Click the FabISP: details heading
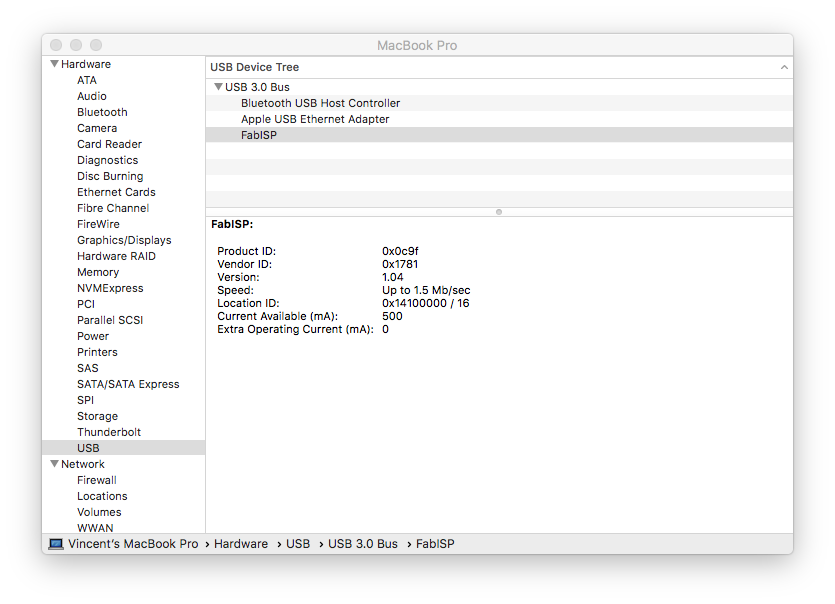The image size is (835, 604). pyautogui.click(x=232, y=224)
